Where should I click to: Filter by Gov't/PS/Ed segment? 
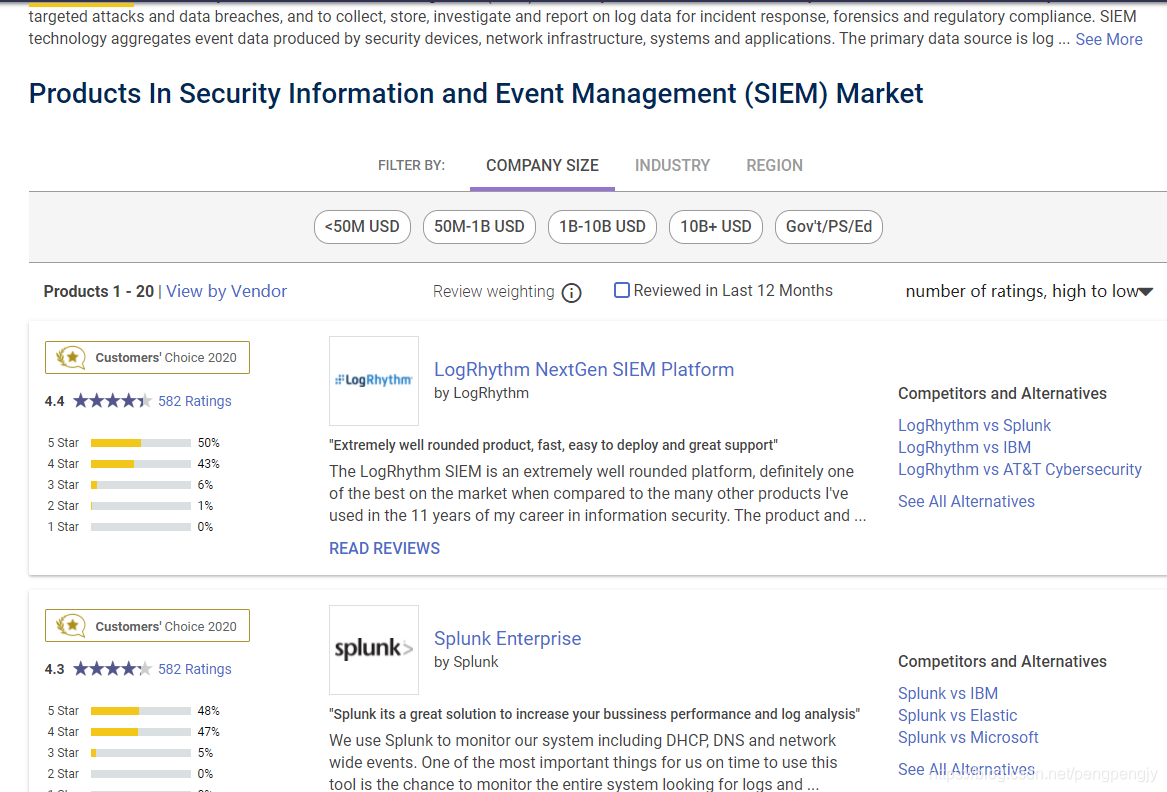[x=829, y=226]
